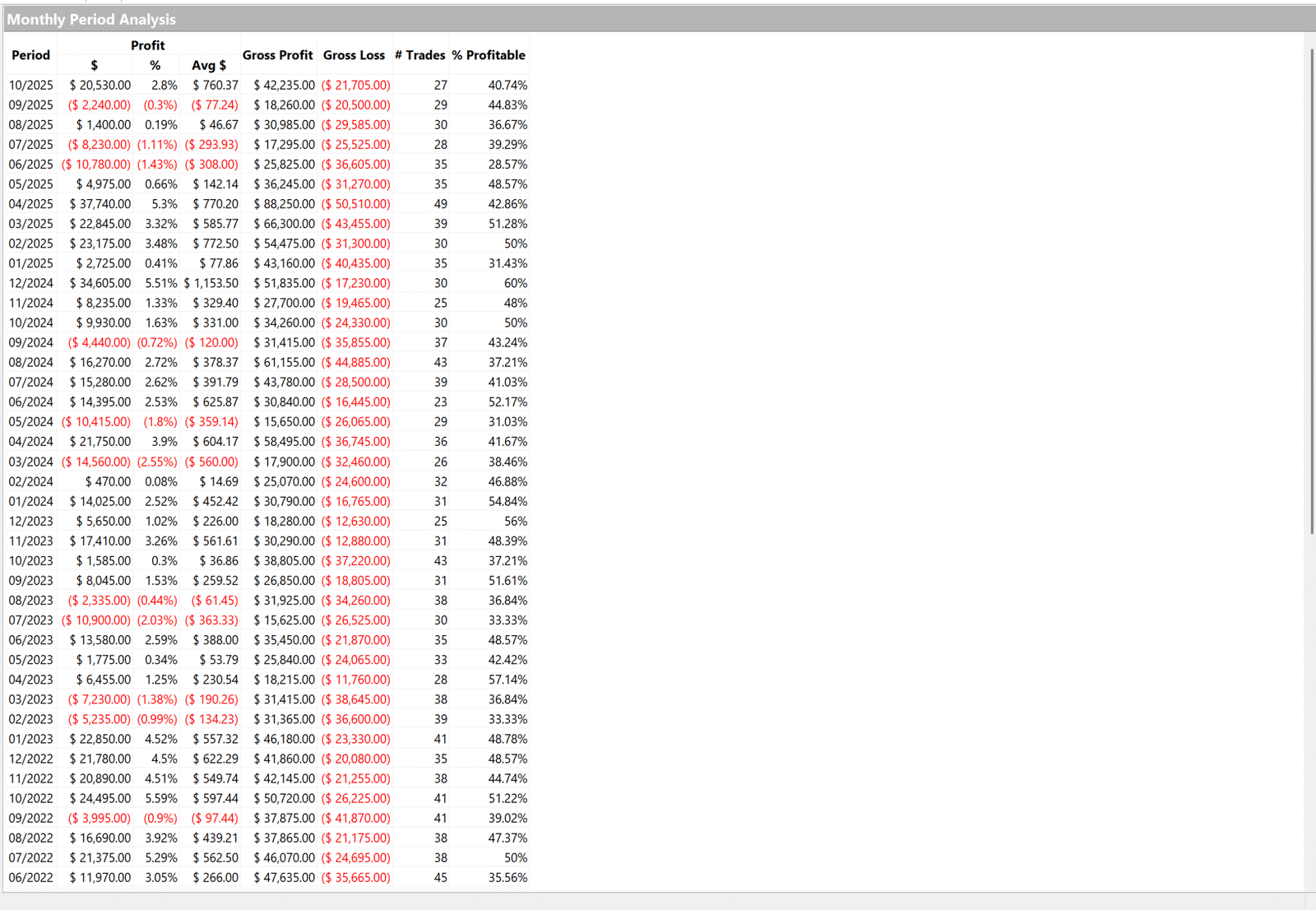Click the 04/2025 profit value $ 37,740.00

pyautogui.click(x=100, y=204)
